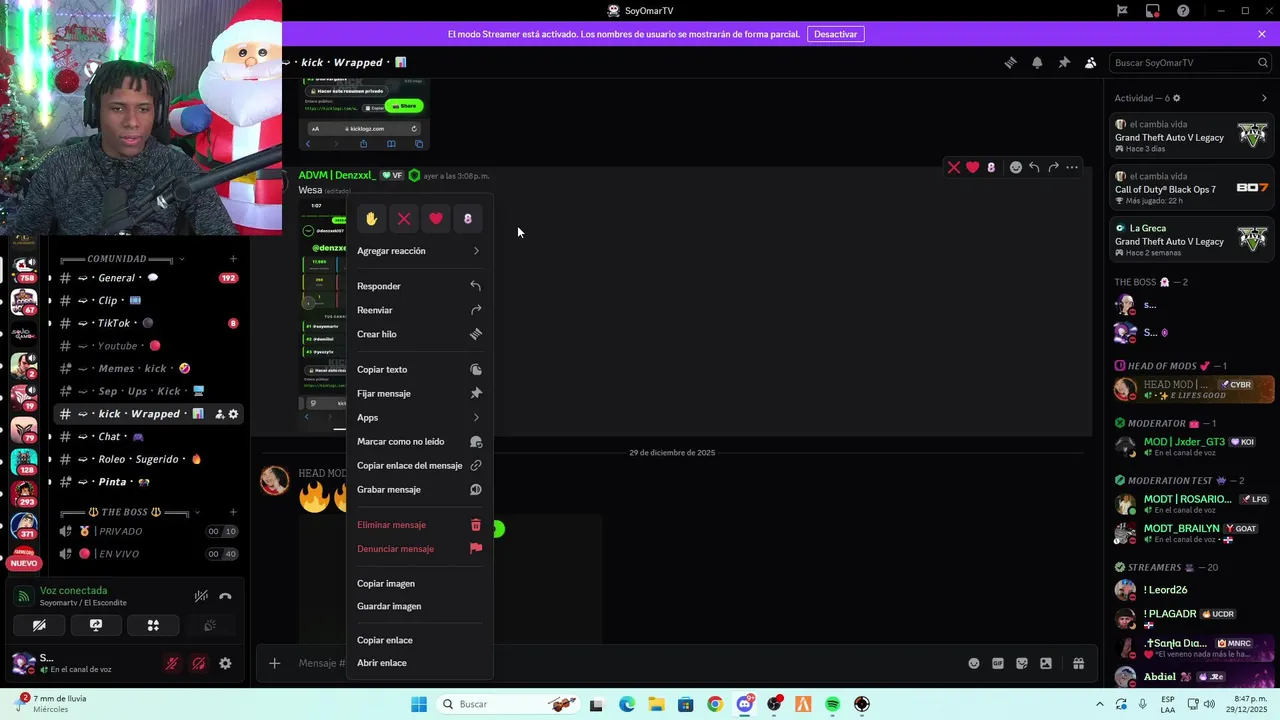Image resolution: width=1280 pixels, height=720 pixels.
Task: Open the Clip channel
Action: pyautogui.click(x=148, y=300)
